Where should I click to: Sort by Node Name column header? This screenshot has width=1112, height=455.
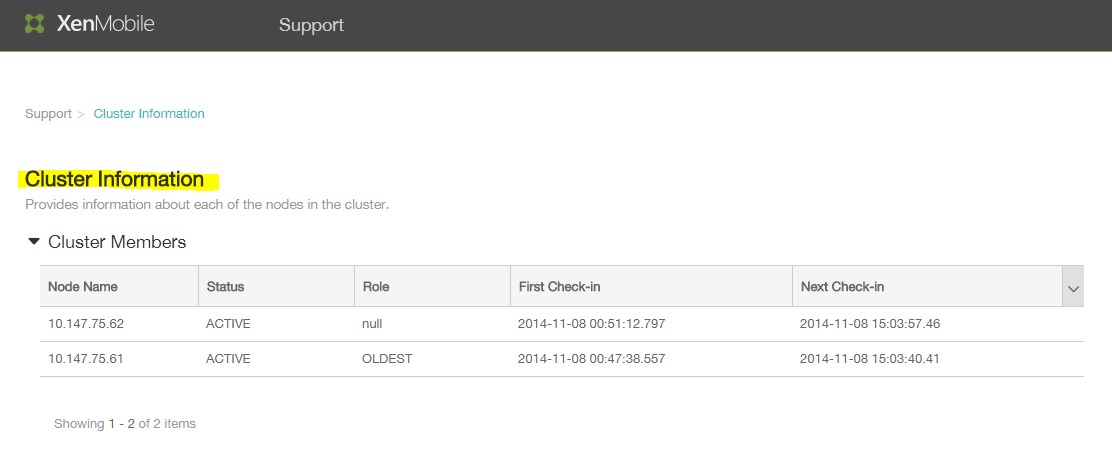83,287
